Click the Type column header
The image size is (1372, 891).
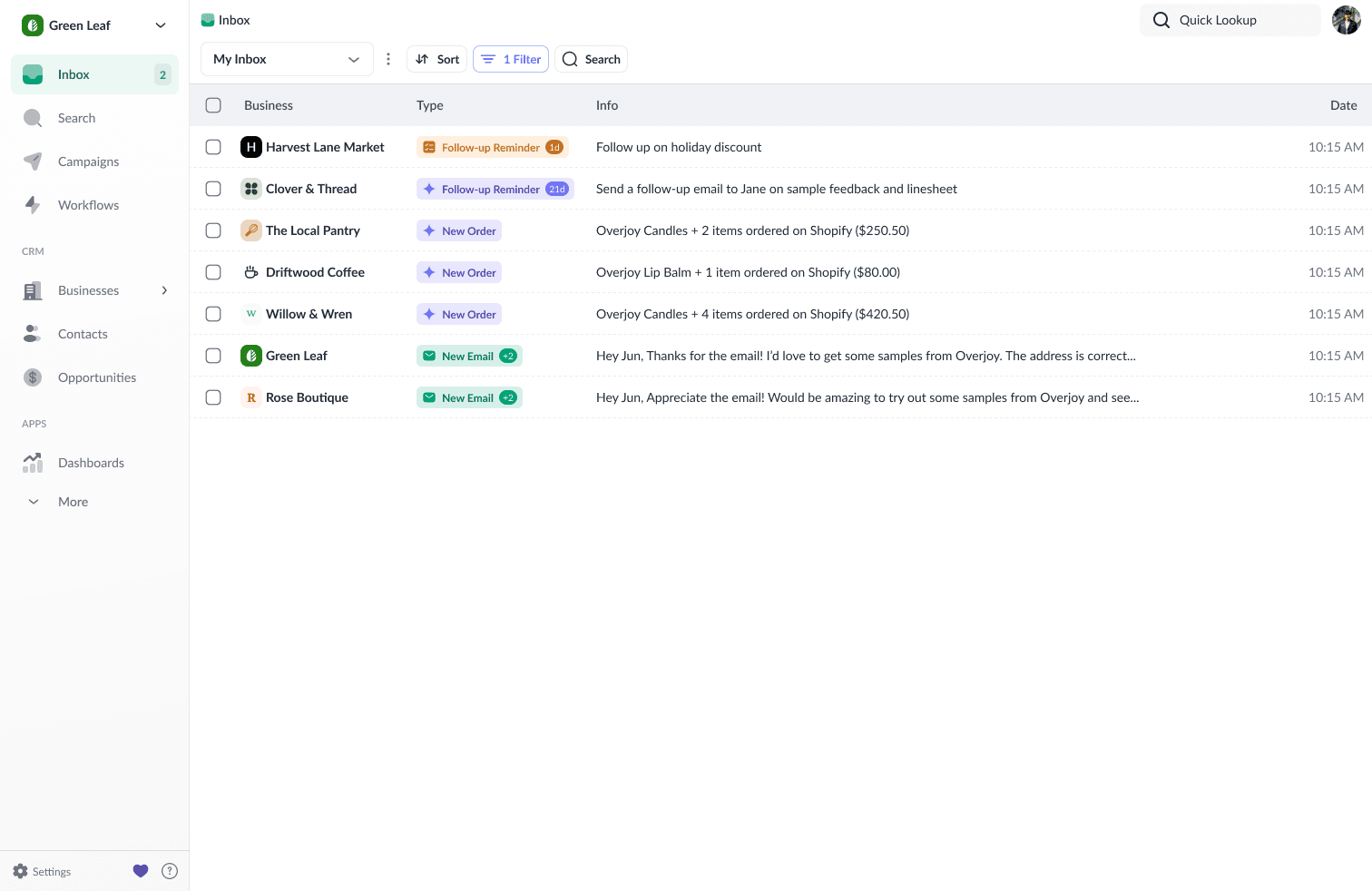[x=430, y=105]
